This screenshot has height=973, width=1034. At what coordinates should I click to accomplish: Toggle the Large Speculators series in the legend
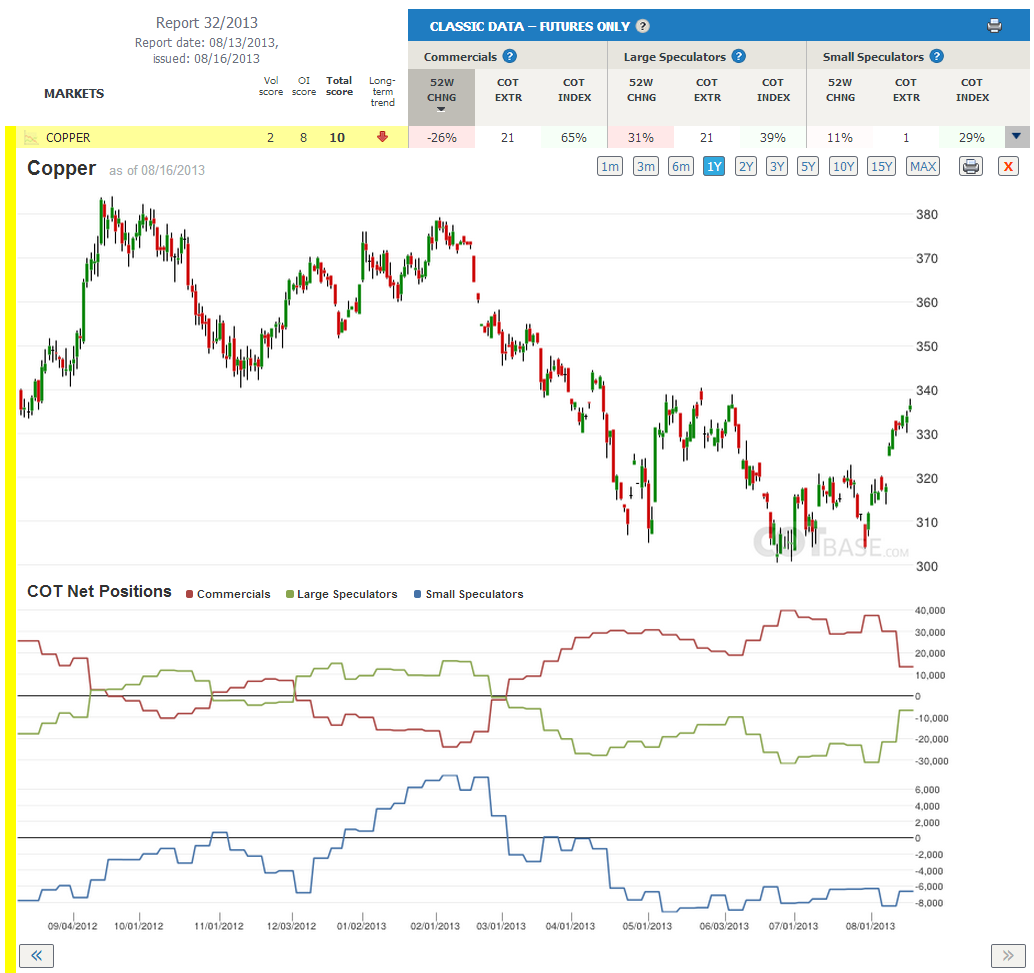pos(342,594)
